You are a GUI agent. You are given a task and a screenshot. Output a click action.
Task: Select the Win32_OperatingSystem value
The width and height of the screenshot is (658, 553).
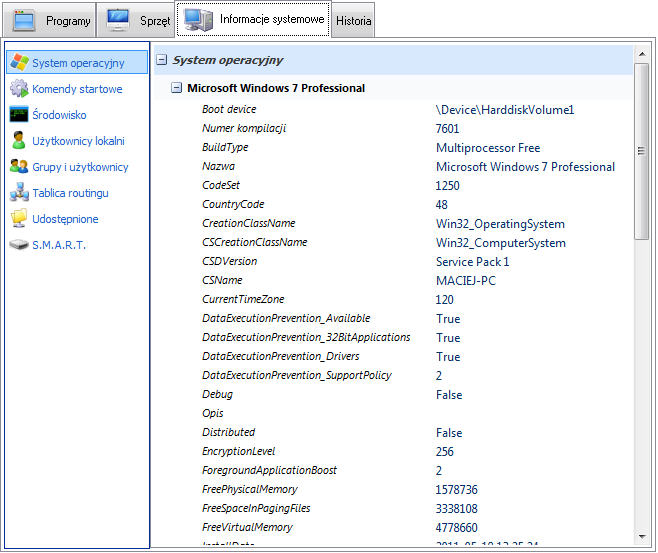pyautogui.click(x=500, y=224)
